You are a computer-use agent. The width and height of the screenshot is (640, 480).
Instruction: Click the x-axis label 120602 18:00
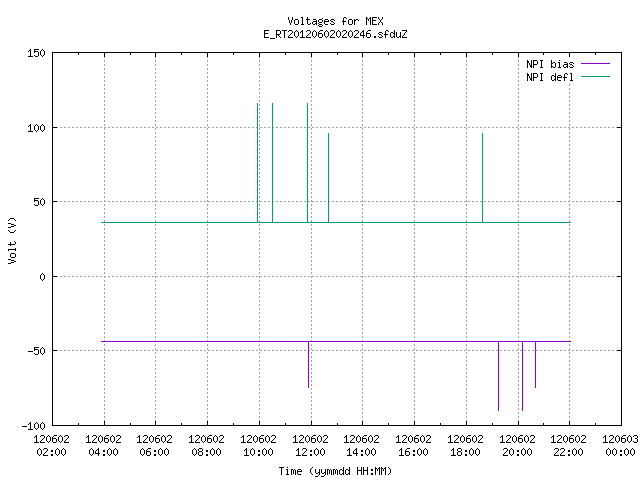pos(465,446)
